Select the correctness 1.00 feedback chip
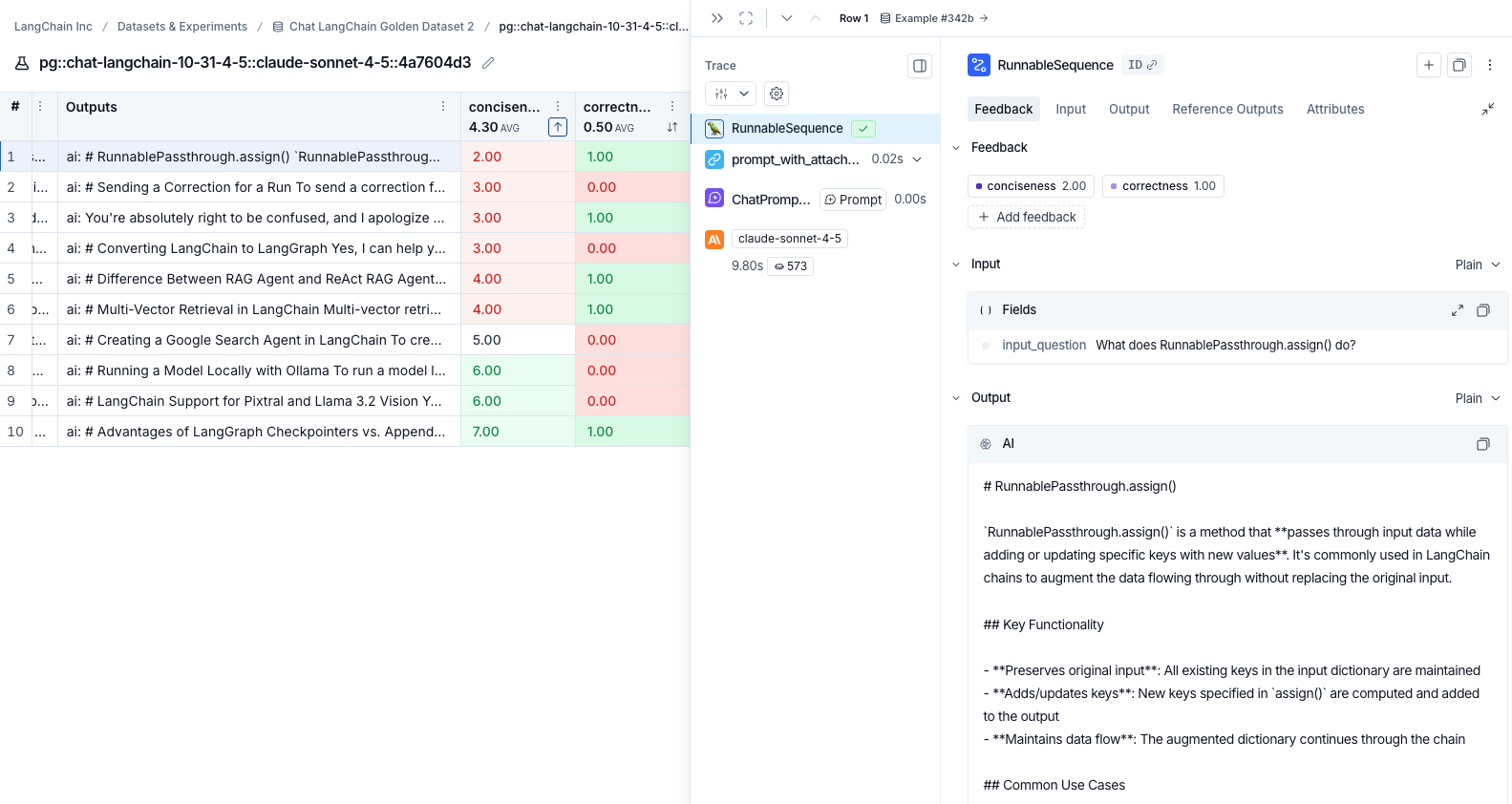1512x804 pixels. (1162, 186)
